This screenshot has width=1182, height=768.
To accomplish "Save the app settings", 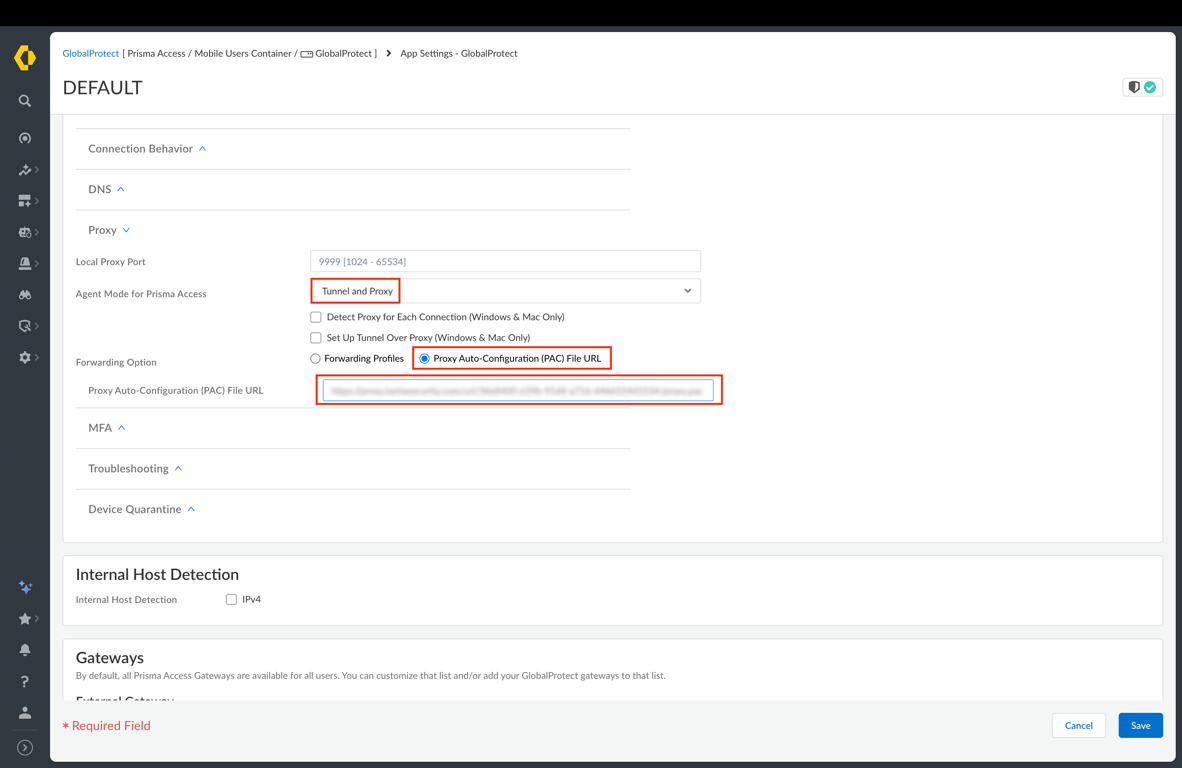I will 1141,725.
